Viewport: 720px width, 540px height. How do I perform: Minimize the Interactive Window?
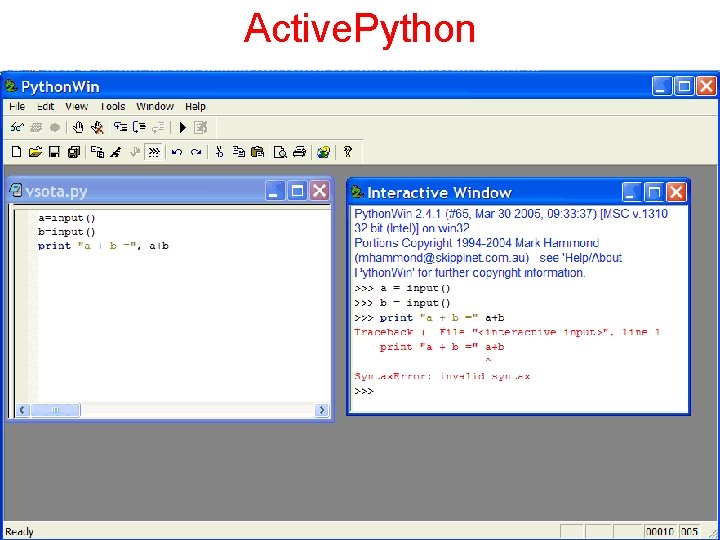point(632,192)
